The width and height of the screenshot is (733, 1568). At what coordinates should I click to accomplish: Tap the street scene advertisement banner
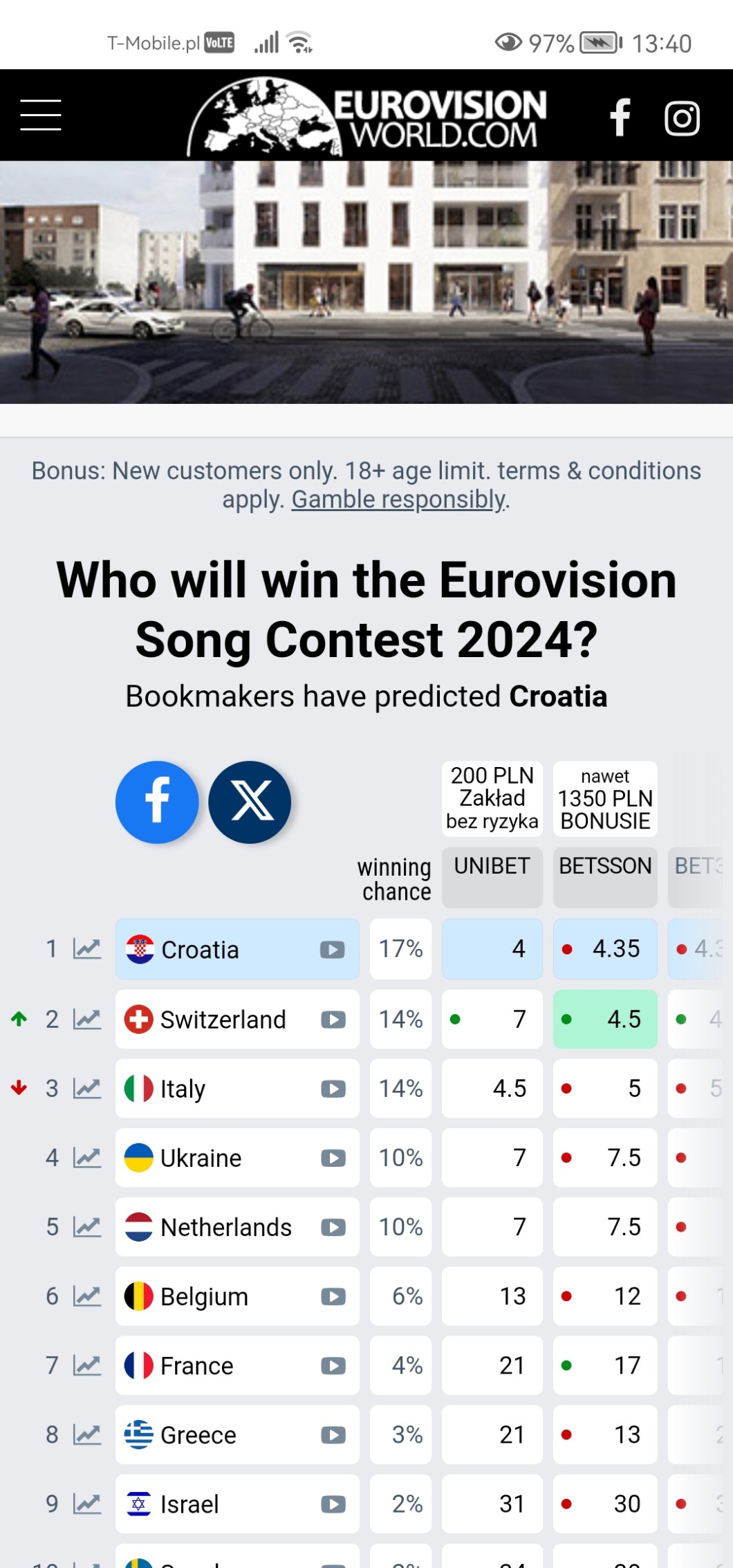click(366, 282)
